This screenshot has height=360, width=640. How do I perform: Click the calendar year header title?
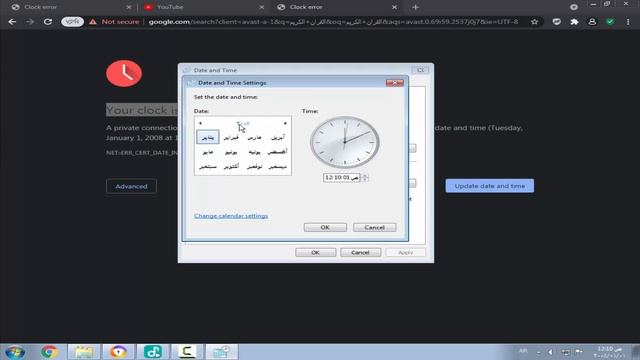tap(243, 123)
